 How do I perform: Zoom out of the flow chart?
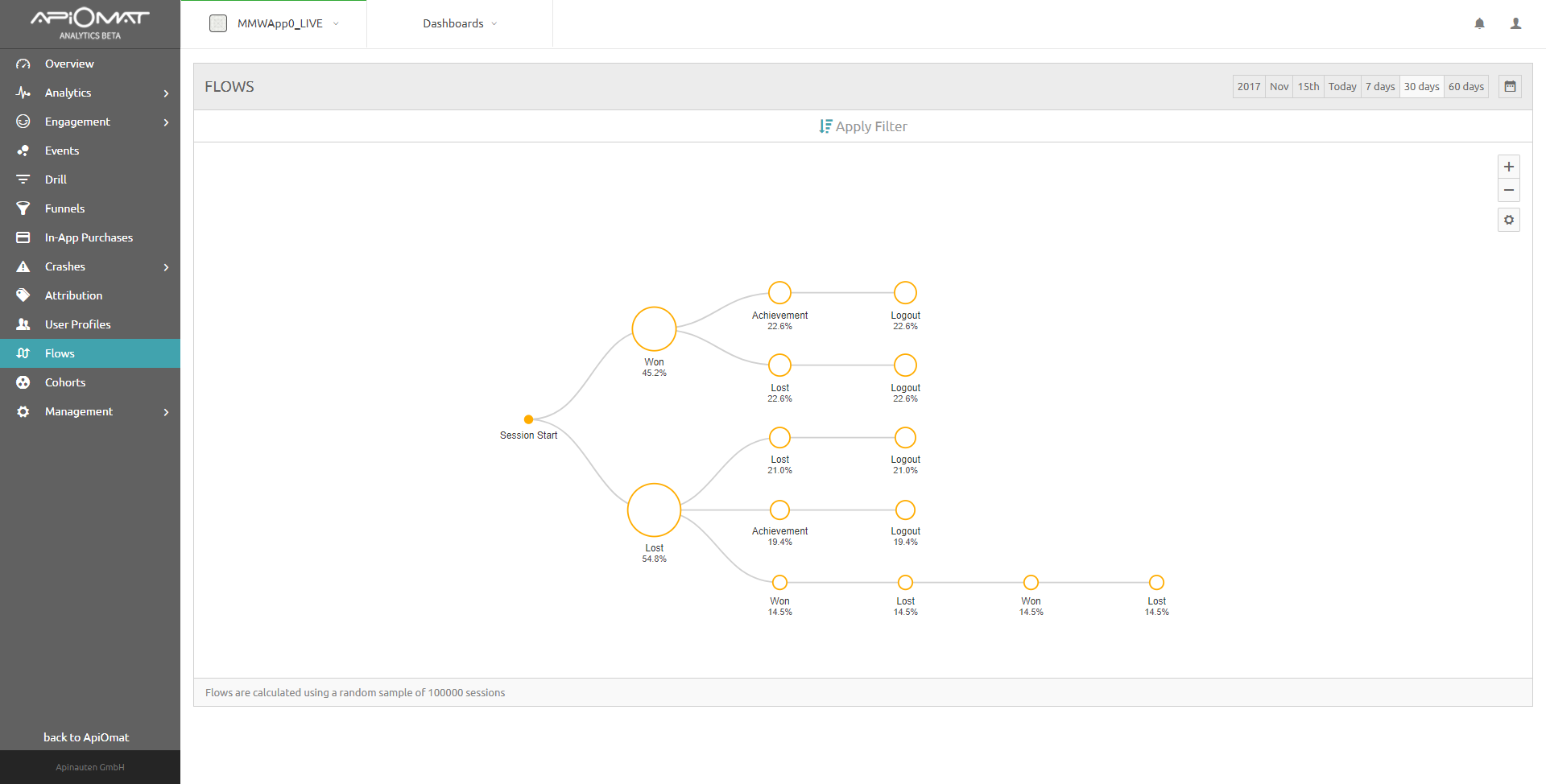[1508, 191]
